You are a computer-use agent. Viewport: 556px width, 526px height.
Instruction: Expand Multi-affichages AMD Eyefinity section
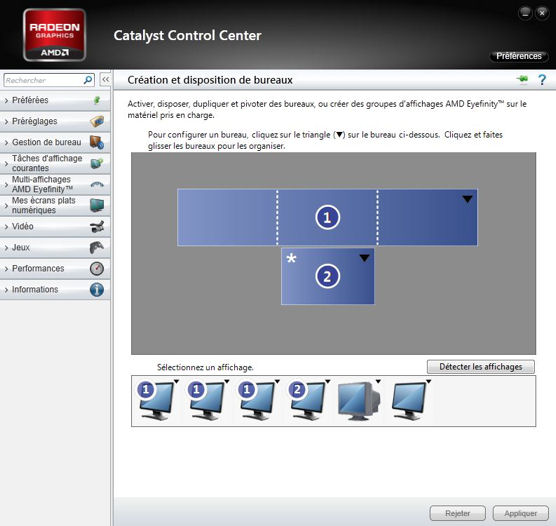coord(55,184)
